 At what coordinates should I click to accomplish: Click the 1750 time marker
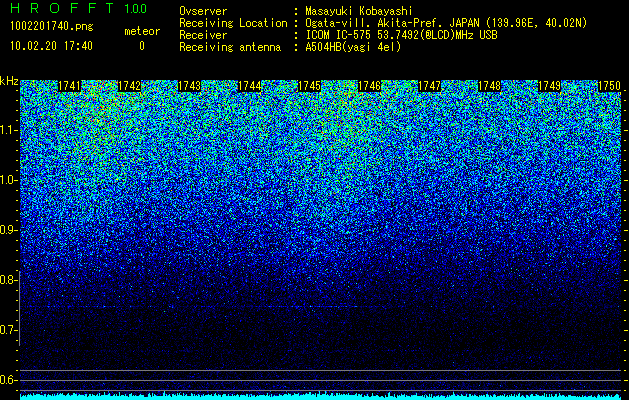pos(609,86)
